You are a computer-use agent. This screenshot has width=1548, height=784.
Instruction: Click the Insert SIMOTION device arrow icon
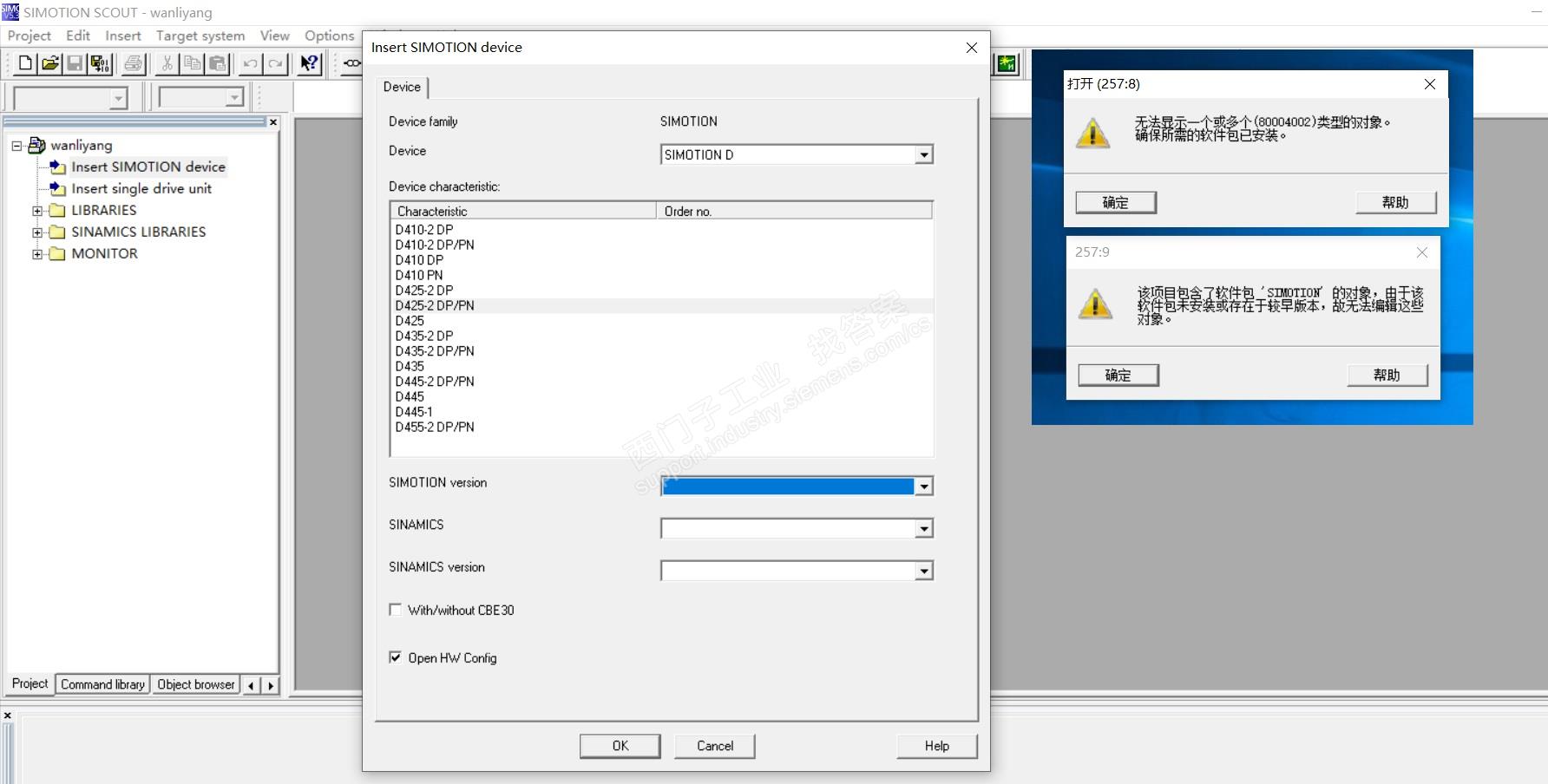[58, 167]
